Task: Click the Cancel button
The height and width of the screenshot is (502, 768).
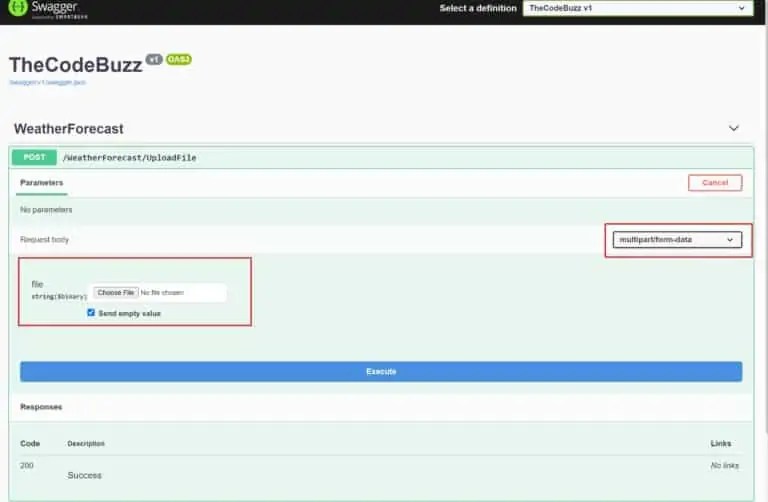Action: coord(715,183)
